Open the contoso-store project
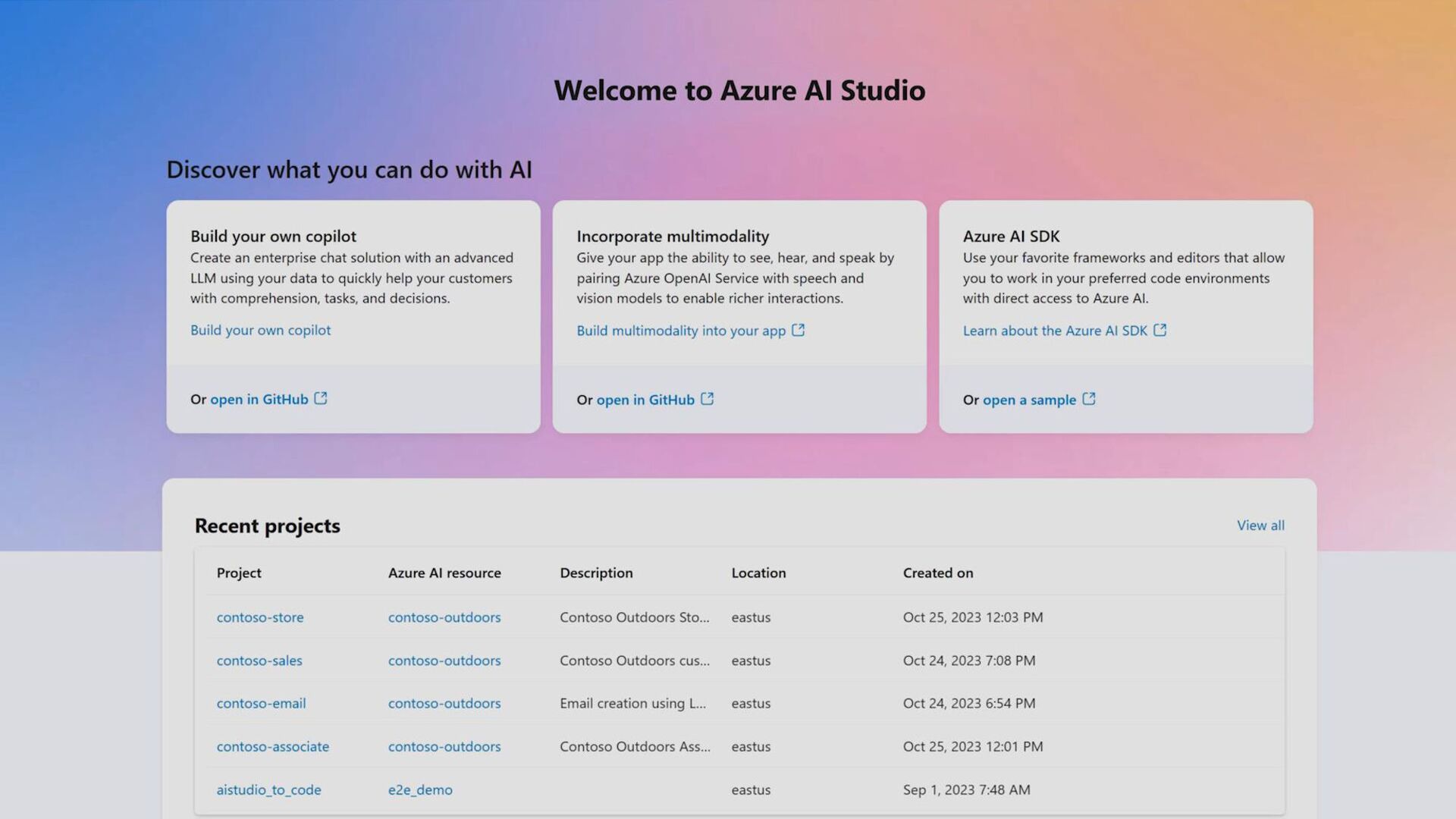The width and height of the screenshot is (1456, 819). (x=260, y=617)
